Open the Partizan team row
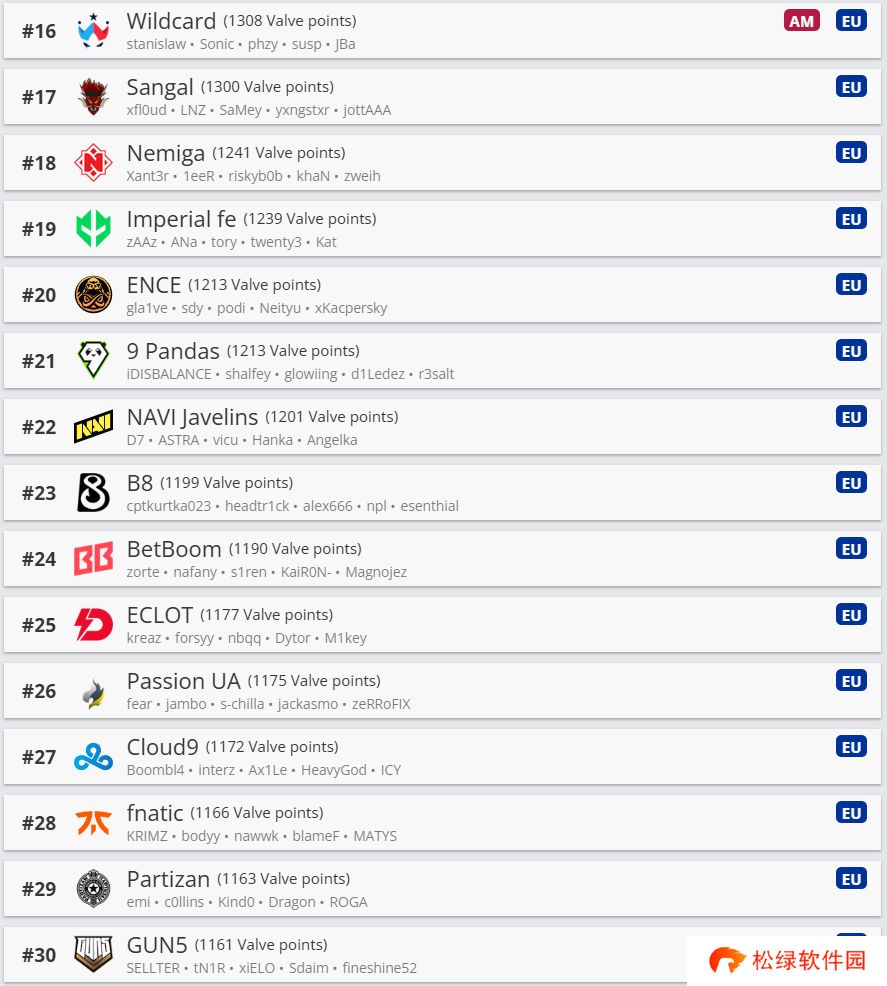Viewport: 887px width, 986px height. pos(443,889)
